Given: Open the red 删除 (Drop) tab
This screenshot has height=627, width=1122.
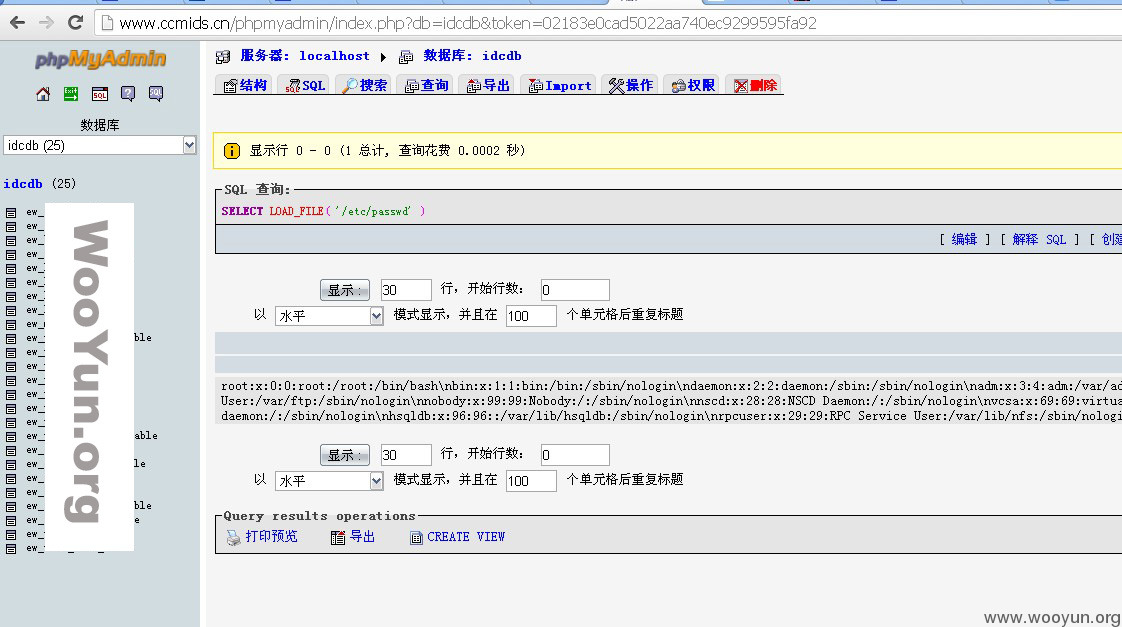Looking at the screenshot, I should click(755, 85).
